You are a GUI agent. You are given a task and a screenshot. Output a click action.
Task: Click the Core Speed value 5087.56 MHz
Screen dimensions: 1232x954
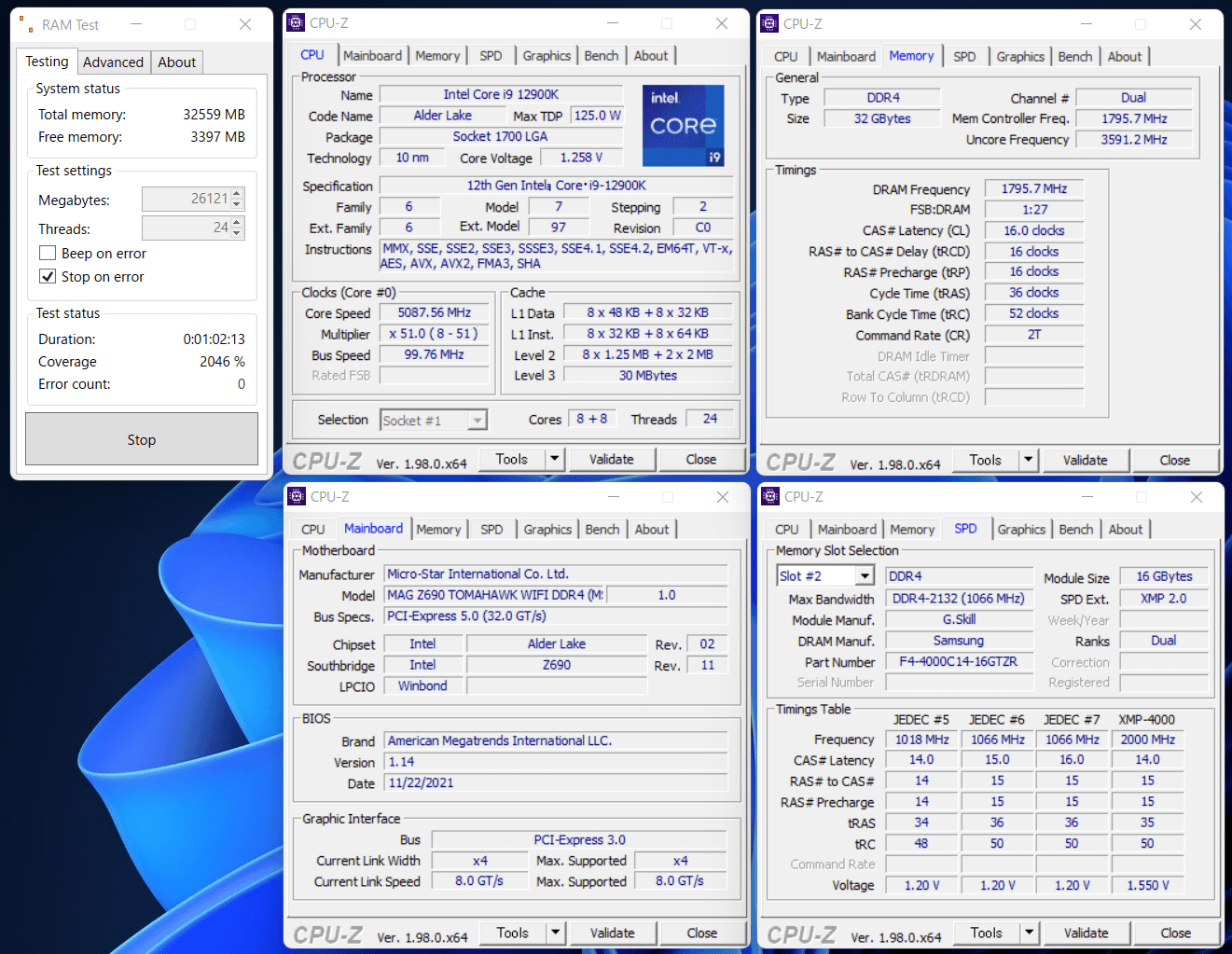tap(434, 312)
